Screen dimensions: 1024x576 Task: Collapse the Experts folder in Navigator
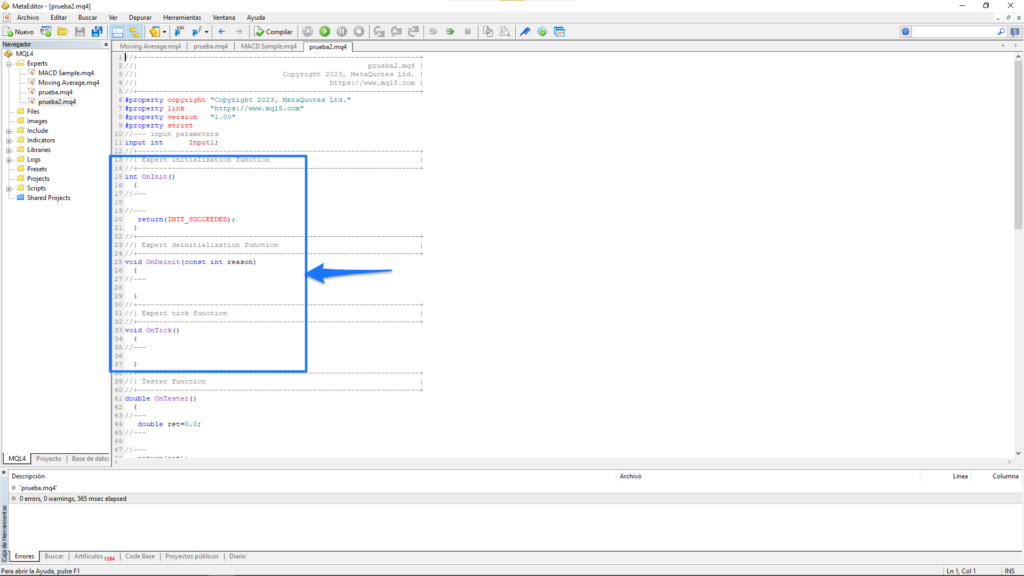[x=9, y=63]
